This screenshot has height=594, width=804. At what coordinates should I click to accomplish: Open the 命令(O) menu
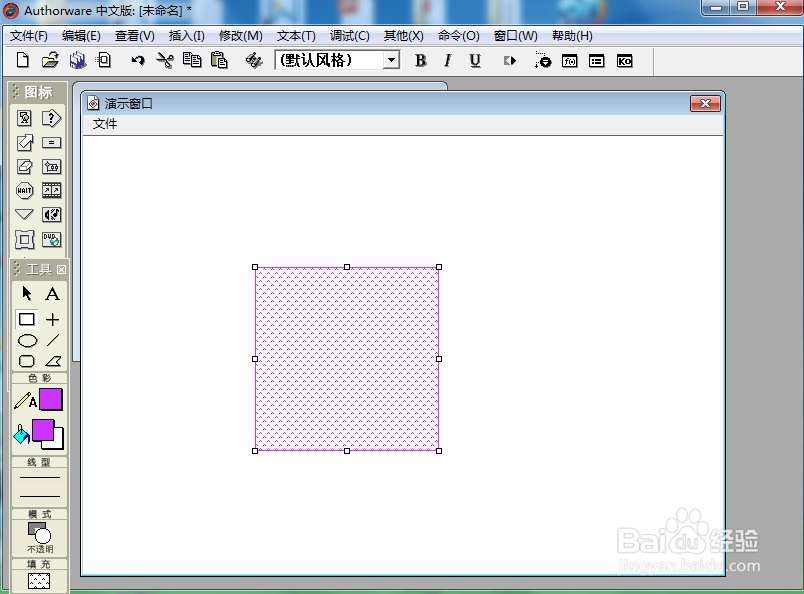[458, 36]
